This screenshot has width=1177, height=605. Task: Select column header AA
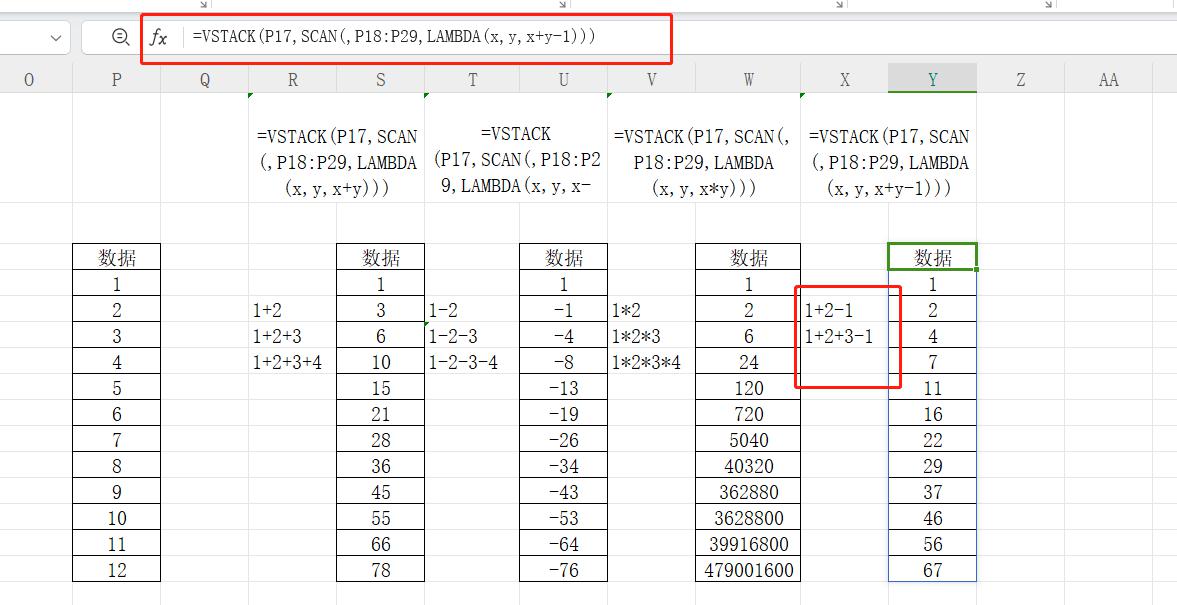coord(1109,80)
